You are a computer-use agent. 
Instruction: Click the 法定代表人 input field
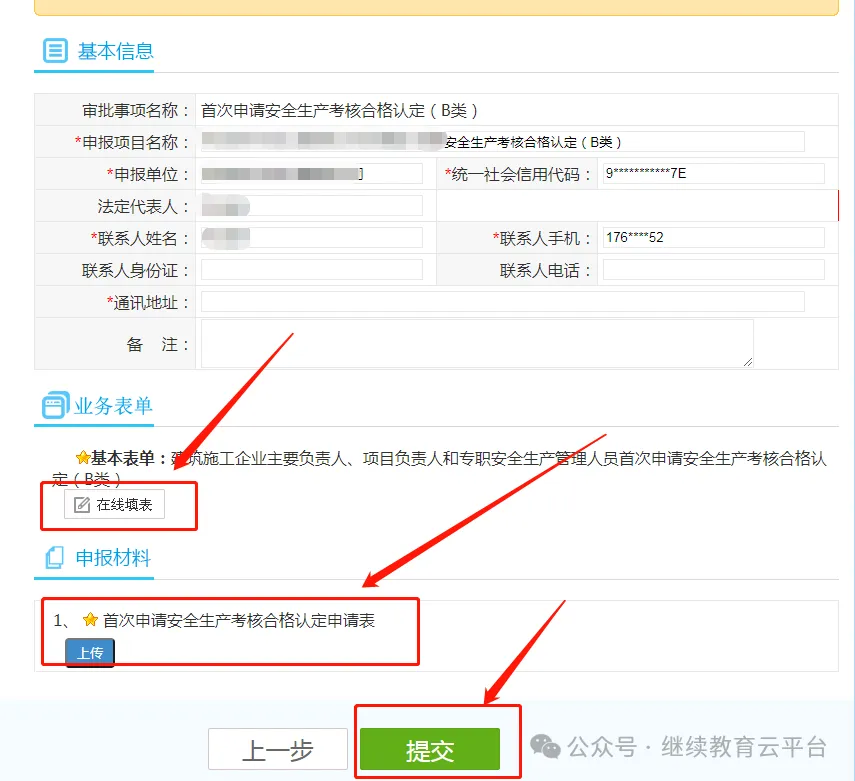point(312,206)
